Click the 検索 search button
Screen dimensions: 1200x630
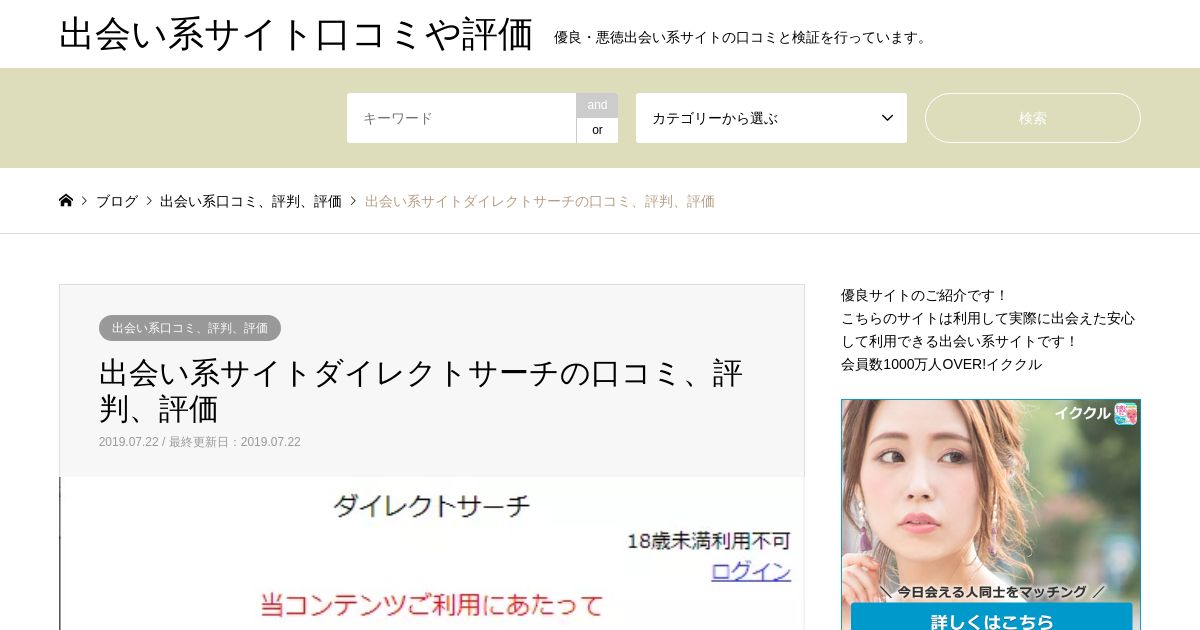coord(1032,118)
